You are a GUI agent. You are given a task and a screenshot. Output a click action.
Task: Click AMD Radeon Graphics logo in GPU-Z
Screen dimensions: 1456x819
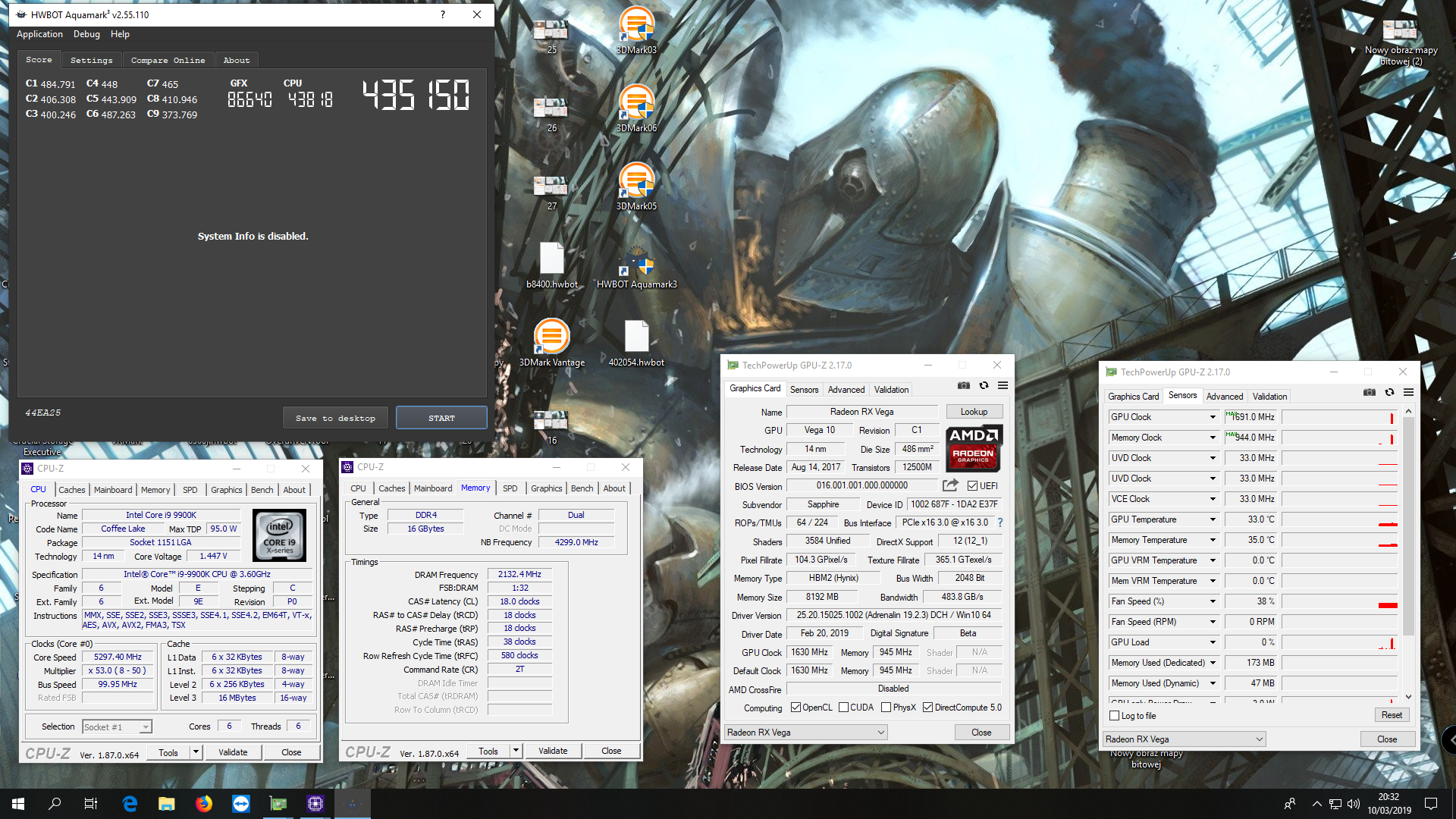click(974, 447)
